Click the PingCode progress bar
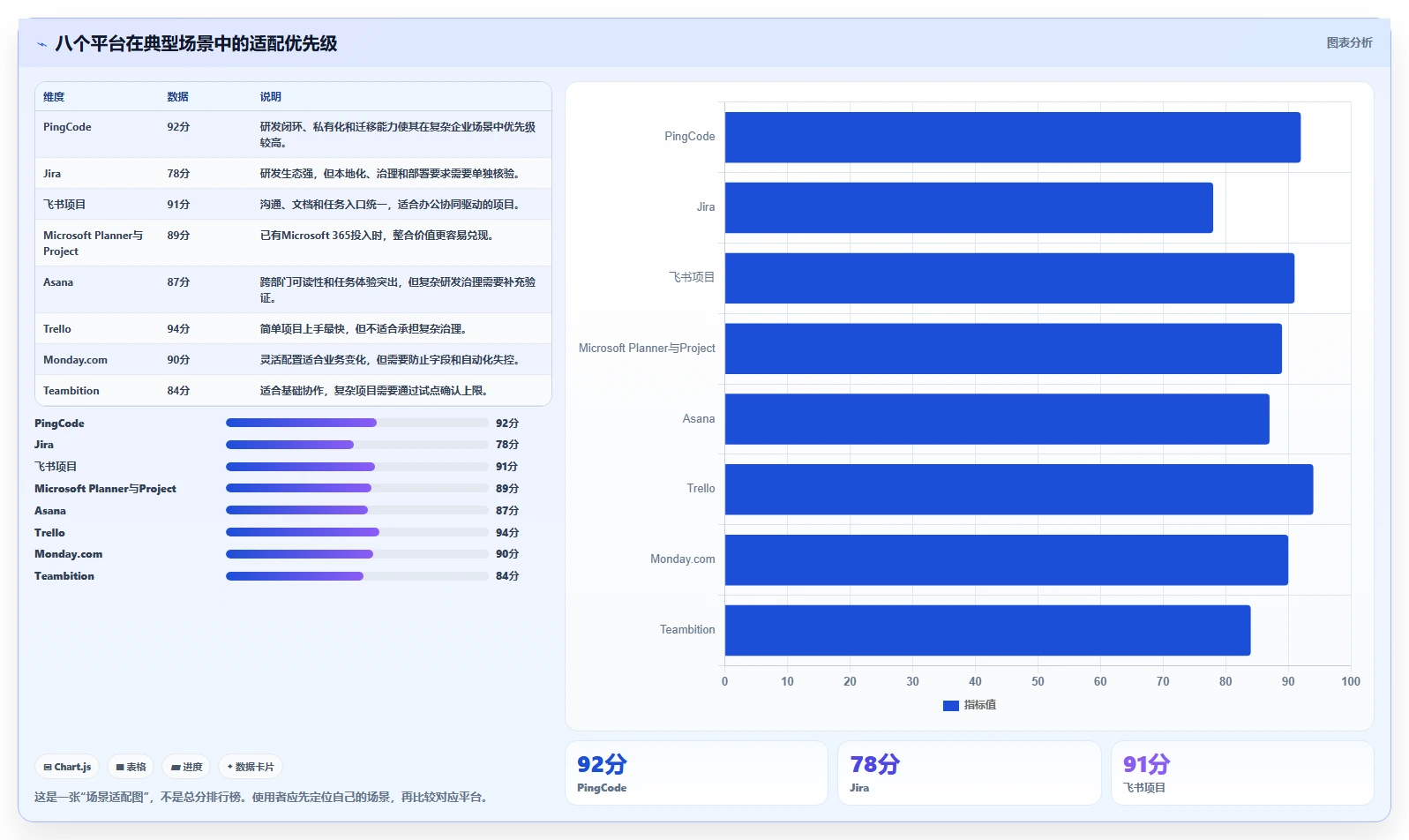The height and width of the screenshot is (840, 1409). pyautogui.click(x=356, y=423)
